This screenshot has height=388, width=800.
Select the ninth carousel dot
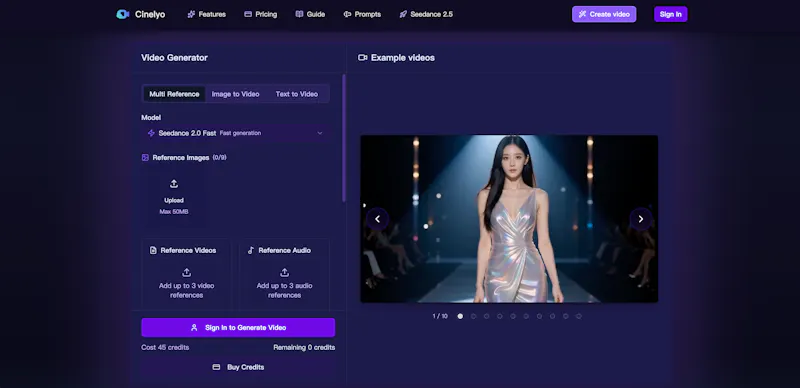tap(566, 317)
